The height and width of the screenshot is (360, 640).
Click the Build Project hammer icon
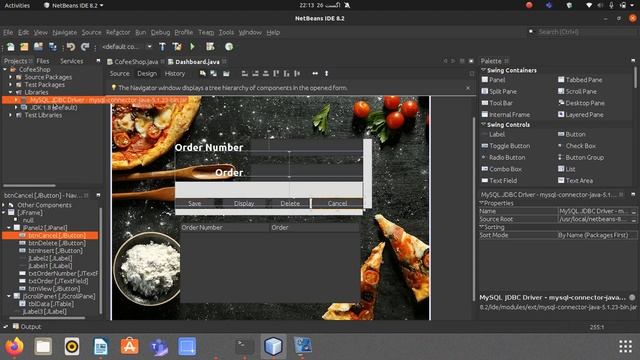click(162, 47)
